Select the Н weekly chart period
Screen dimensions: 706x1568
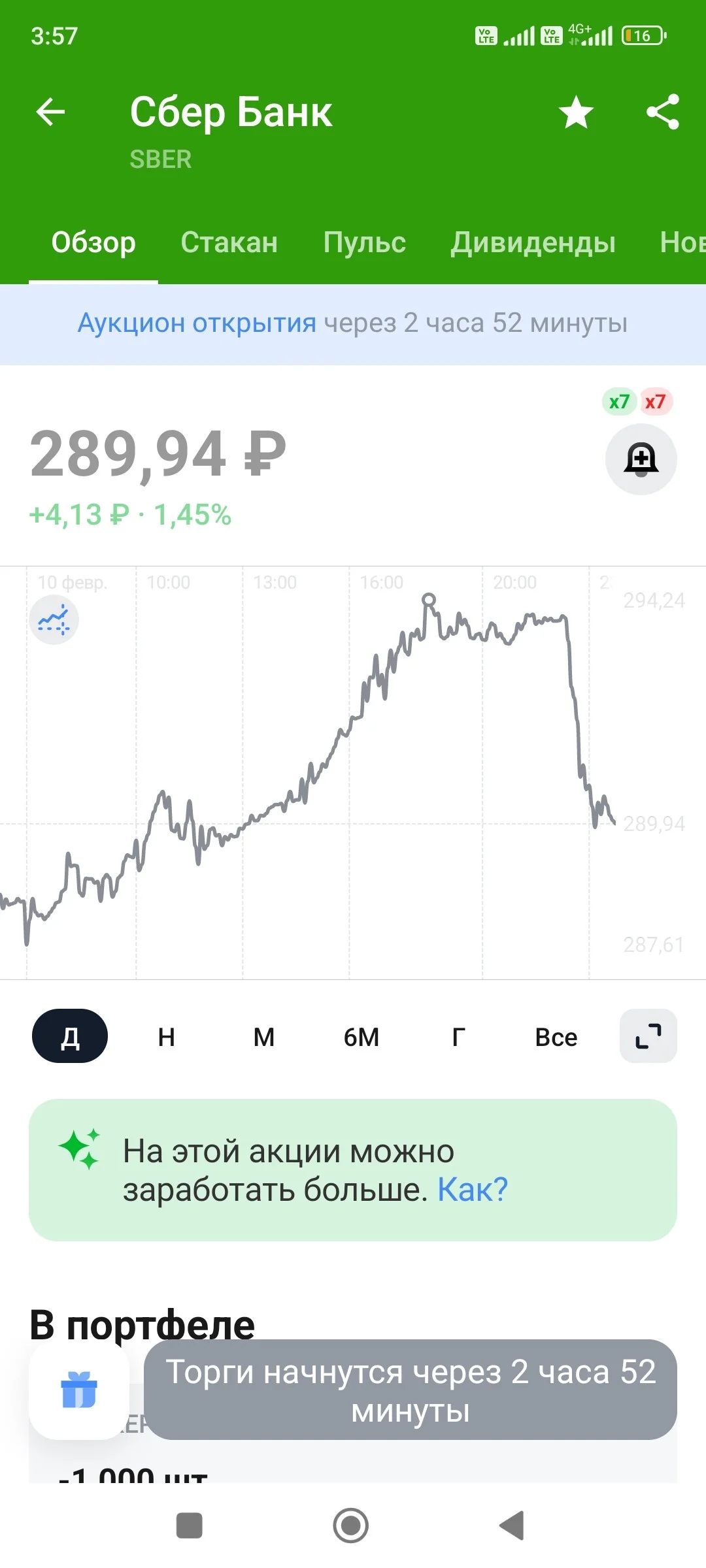click(167, 1037)
